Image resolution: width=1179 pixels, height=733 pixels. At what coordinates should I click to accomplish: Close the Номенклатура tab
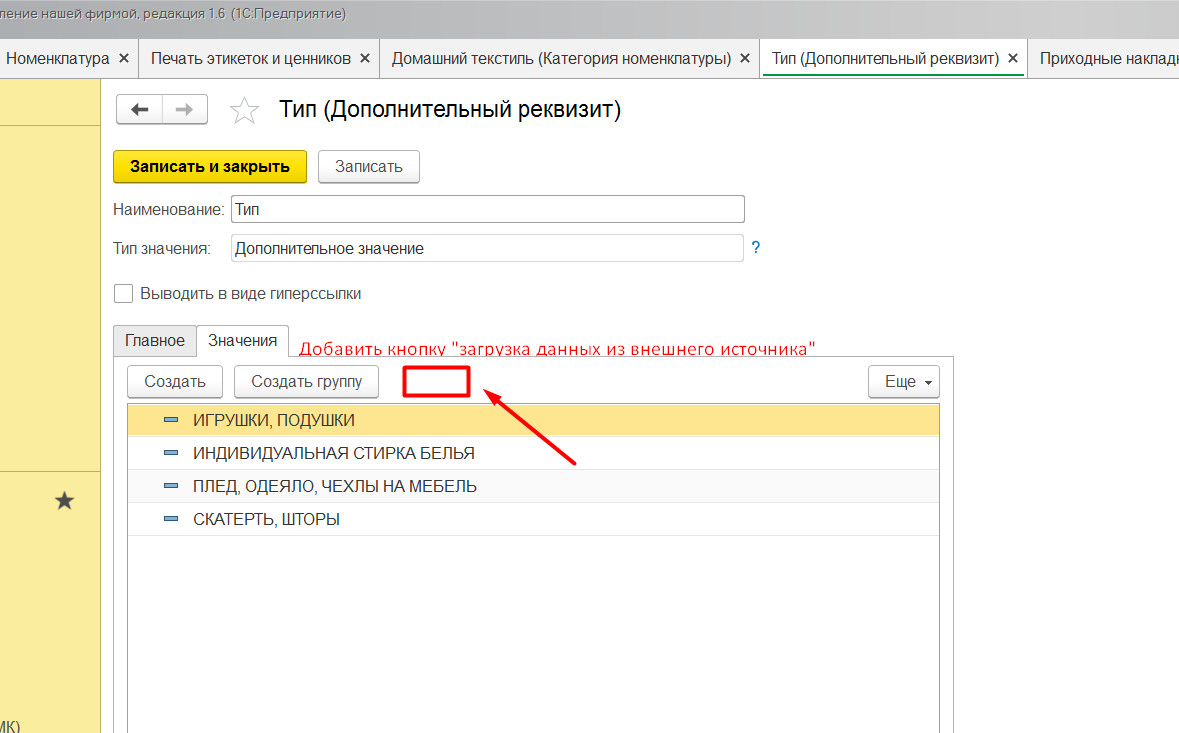123,59
